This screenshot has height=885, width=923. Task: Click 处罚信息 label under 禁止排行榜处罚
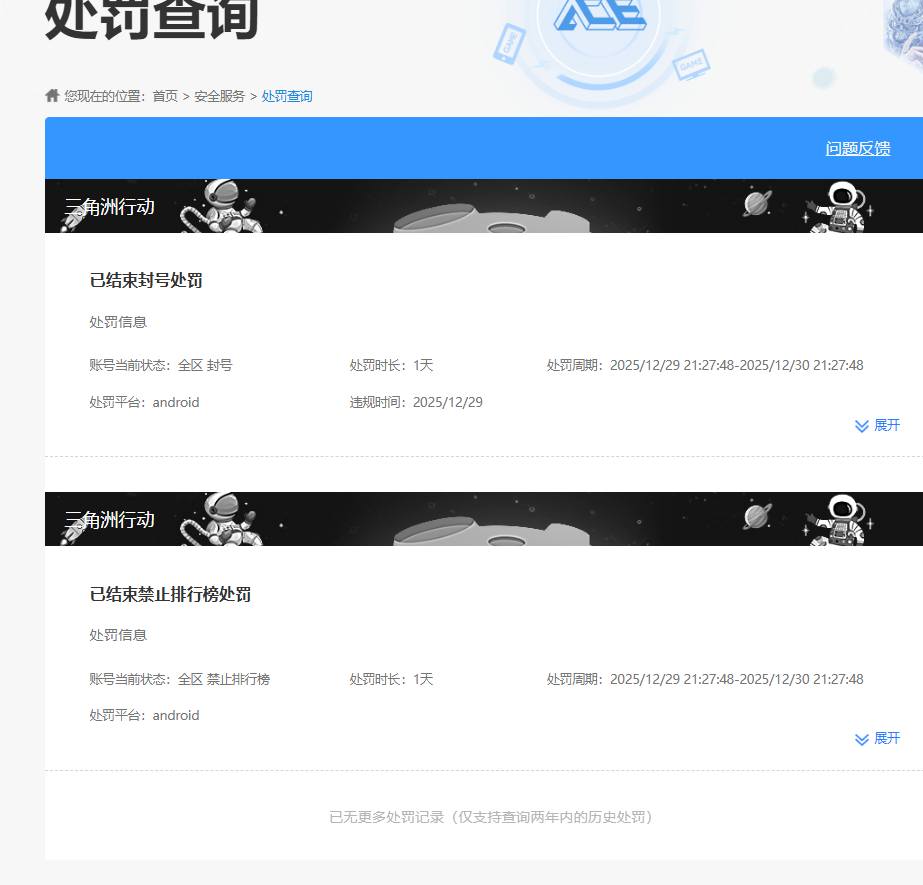[118, 635]
